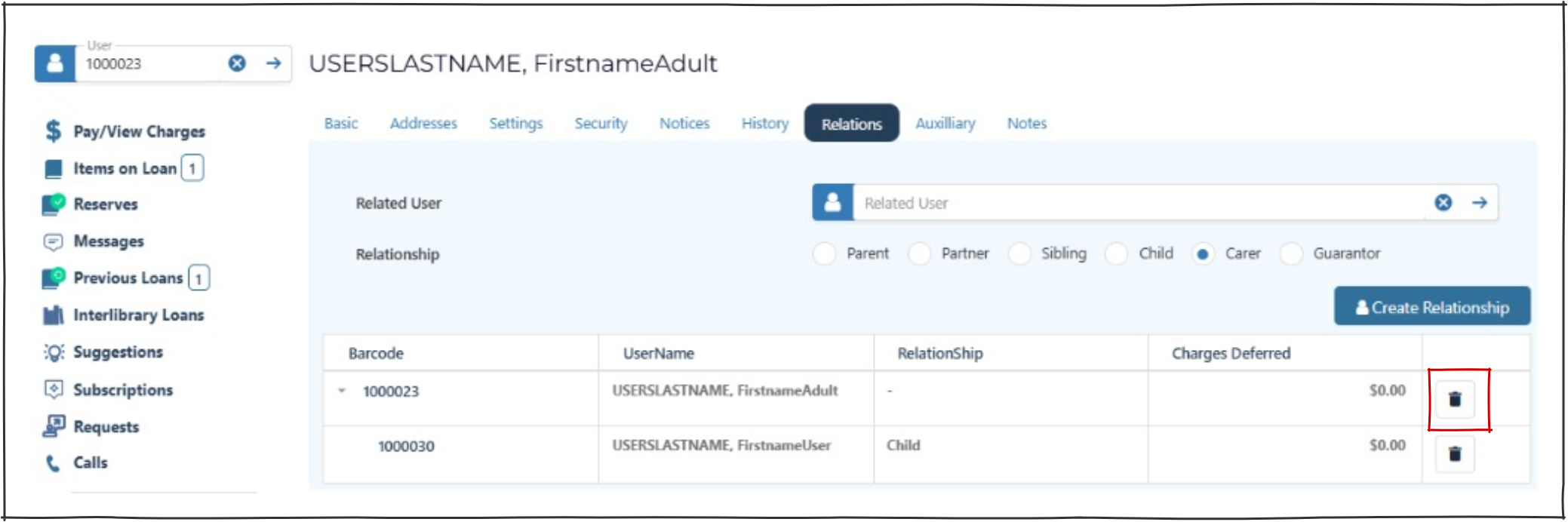Open Items on Loan list
1568x522 pixels.
point(125,168)
